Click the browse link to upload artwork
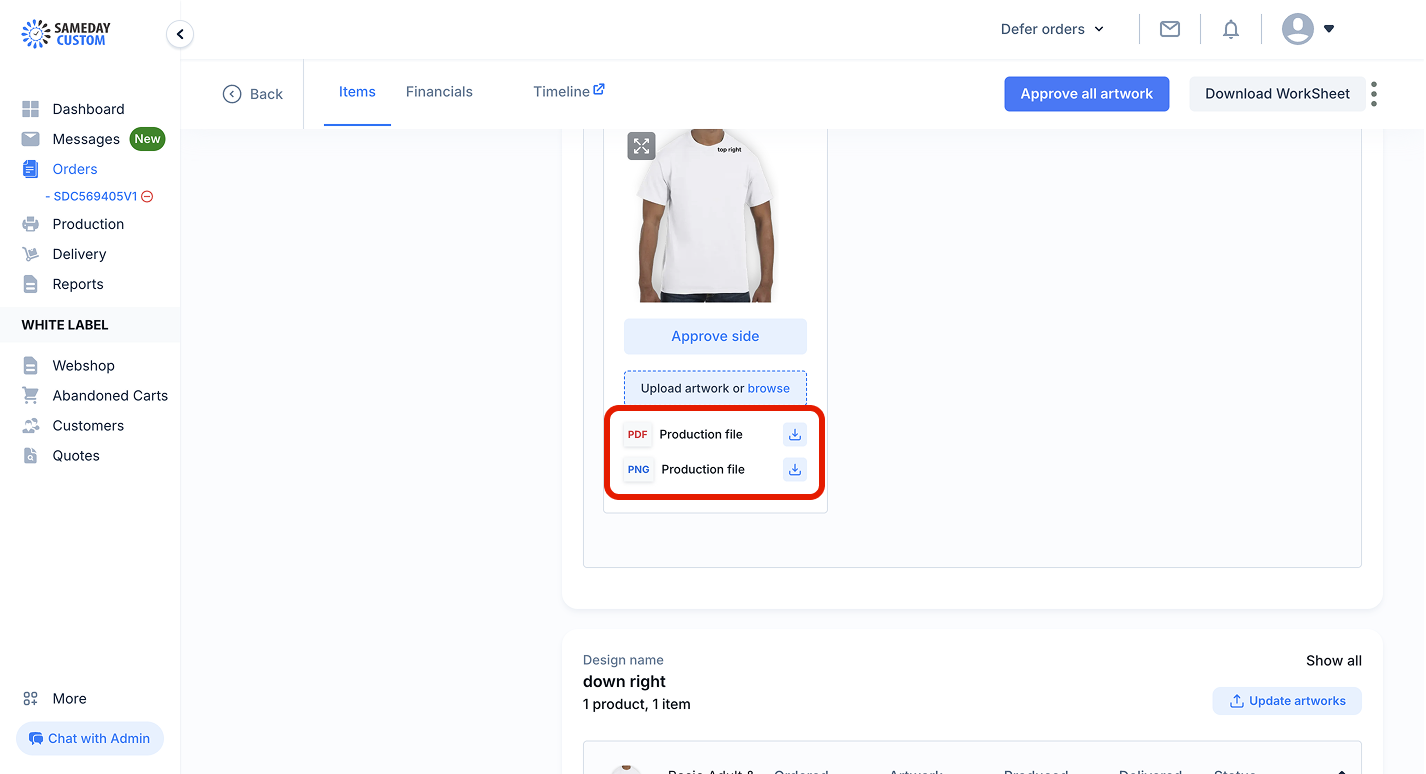The image size is (1426, 774). 769,389
